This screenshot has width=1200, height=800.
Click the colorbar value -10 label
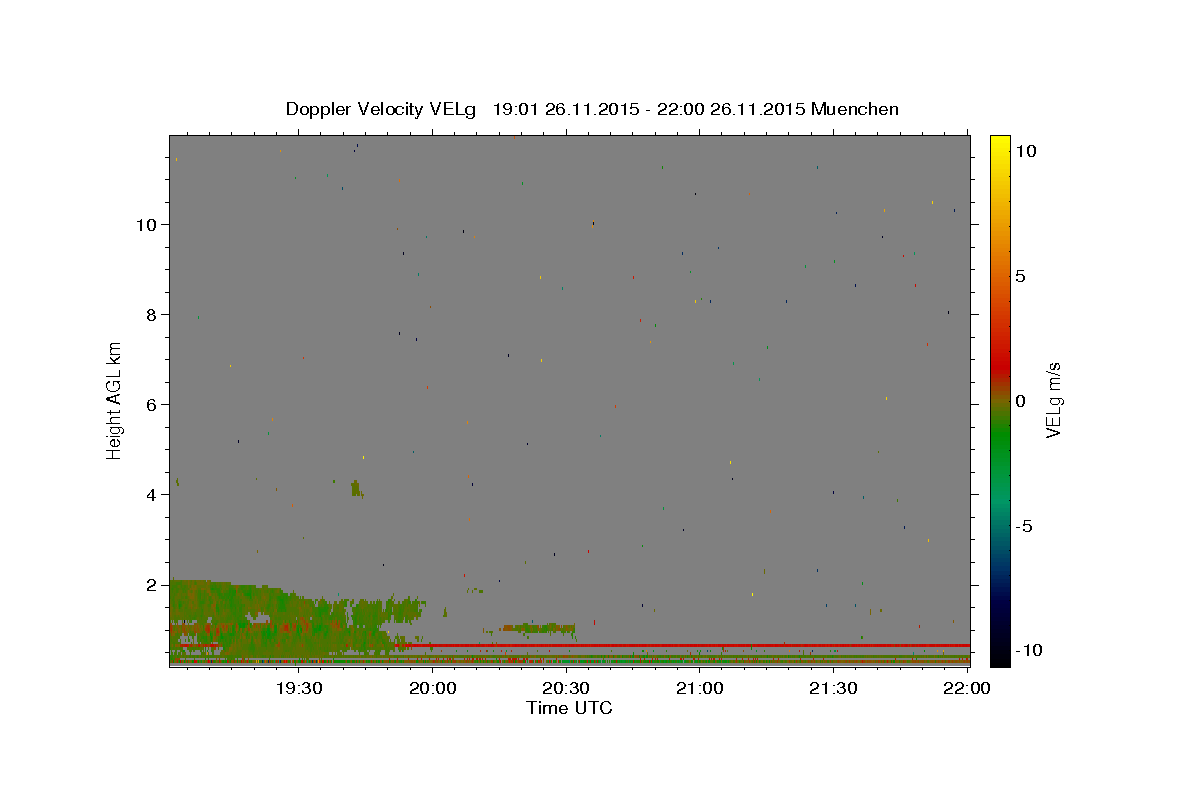pyautogui.click(x=1030, y=651)
